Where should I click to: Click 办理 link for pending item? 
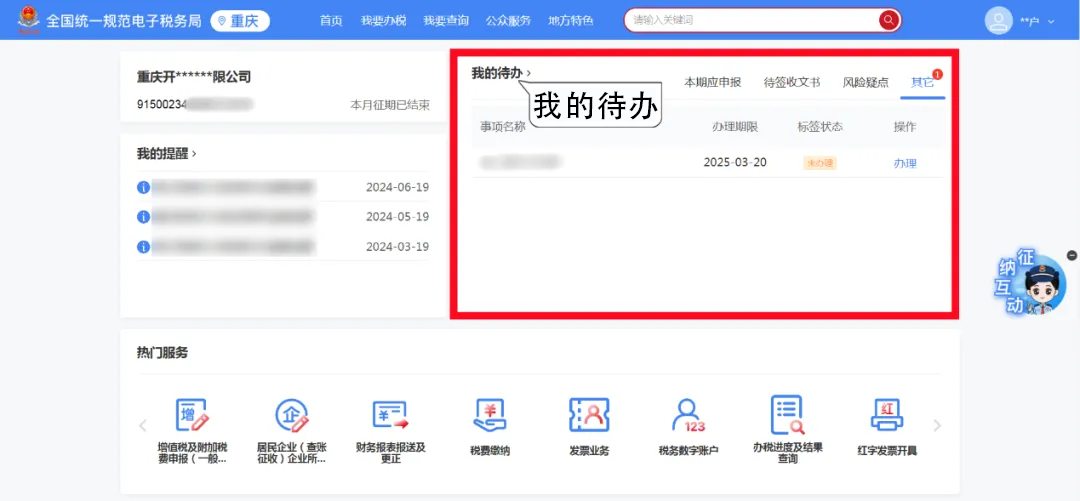click(904, 163)
